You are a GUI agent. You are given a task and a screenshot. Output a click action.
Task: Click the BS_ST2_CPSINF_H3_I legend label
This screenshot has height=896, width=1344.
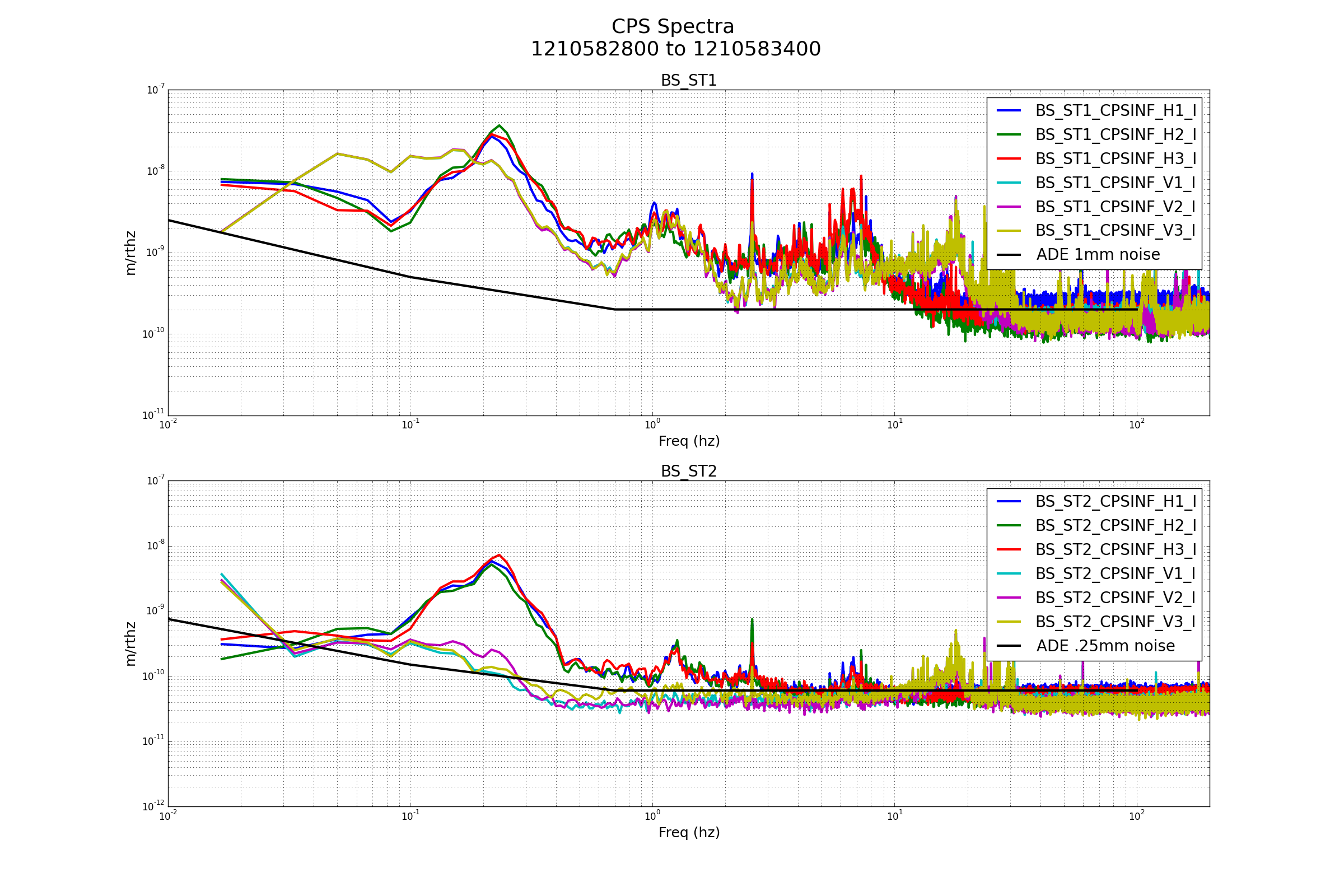click(x=1116, y=550)
